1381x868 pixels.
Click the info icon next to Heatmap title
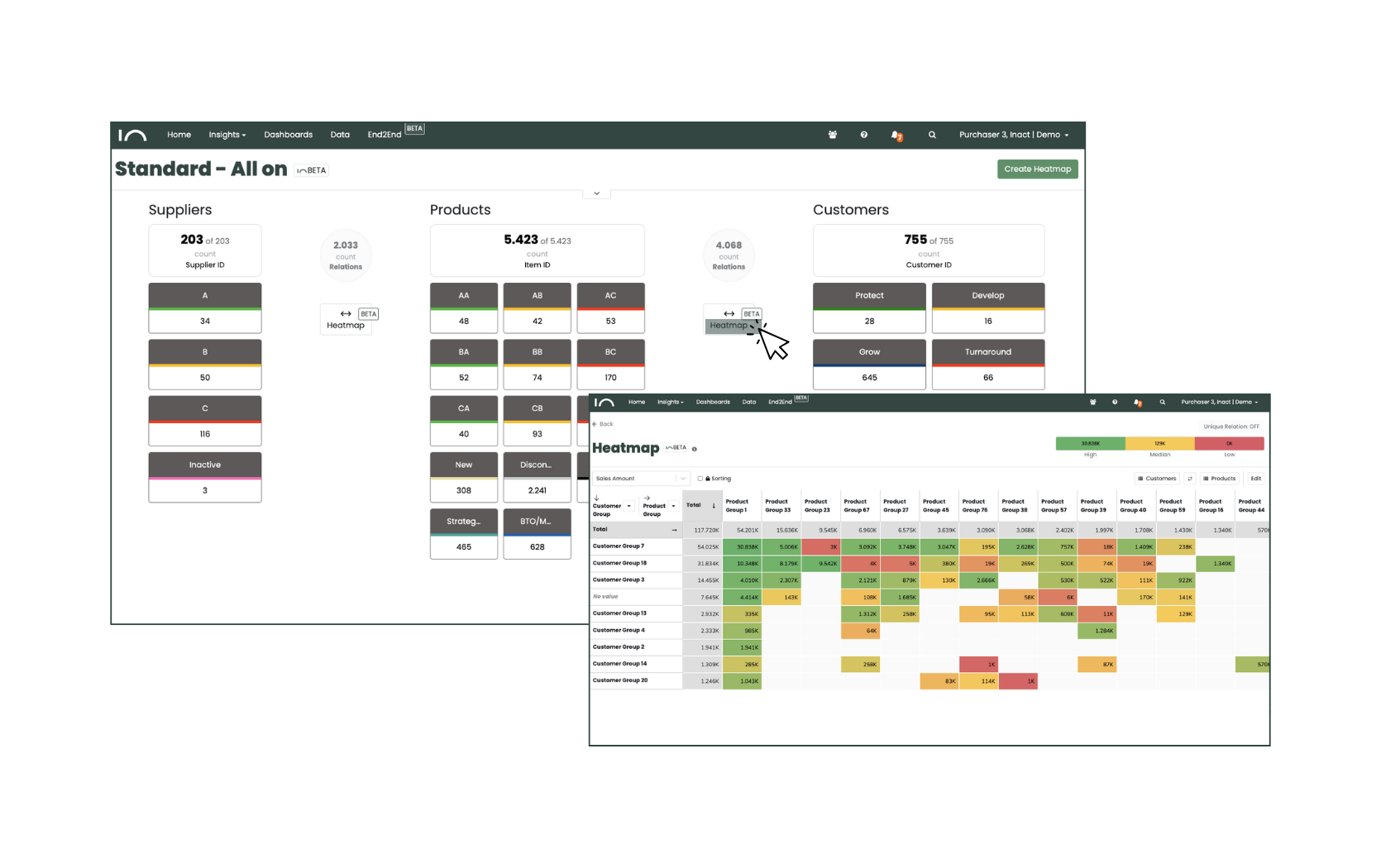pyautogui.click(x=694, y=449)
